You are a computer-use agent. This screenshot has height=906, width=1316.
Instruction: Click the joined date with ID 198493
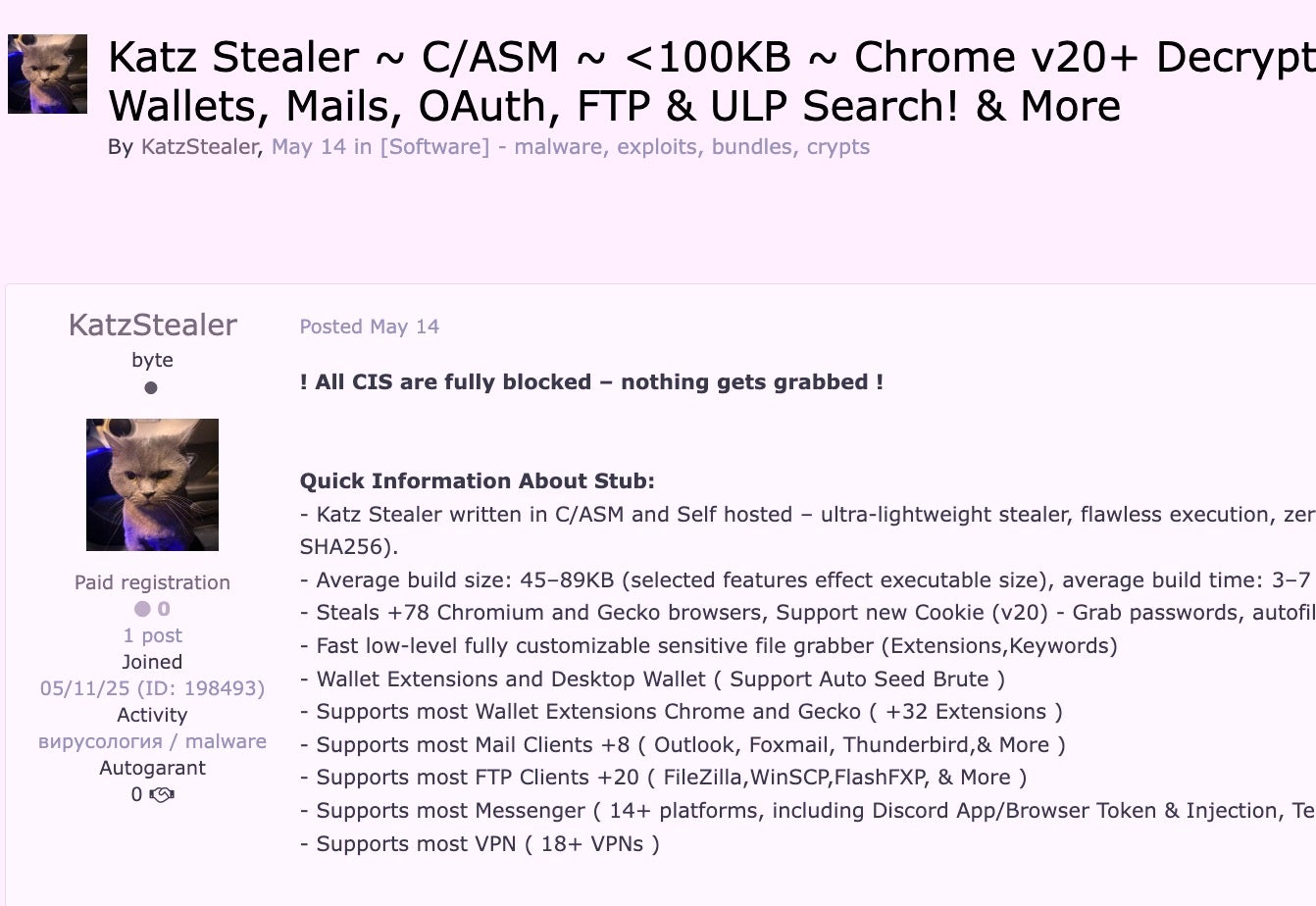point(152,688)
